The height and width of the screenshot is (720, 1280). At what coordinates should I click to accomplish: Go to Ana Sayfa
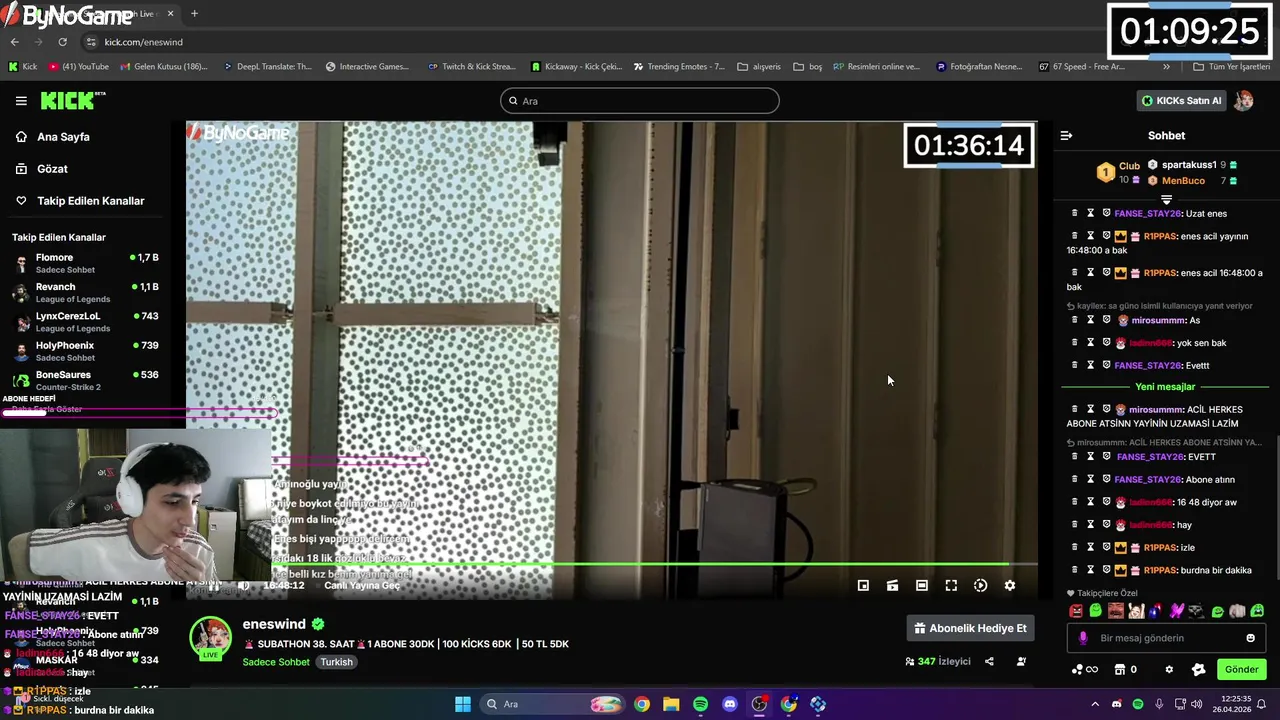click(x=63, y=137)
